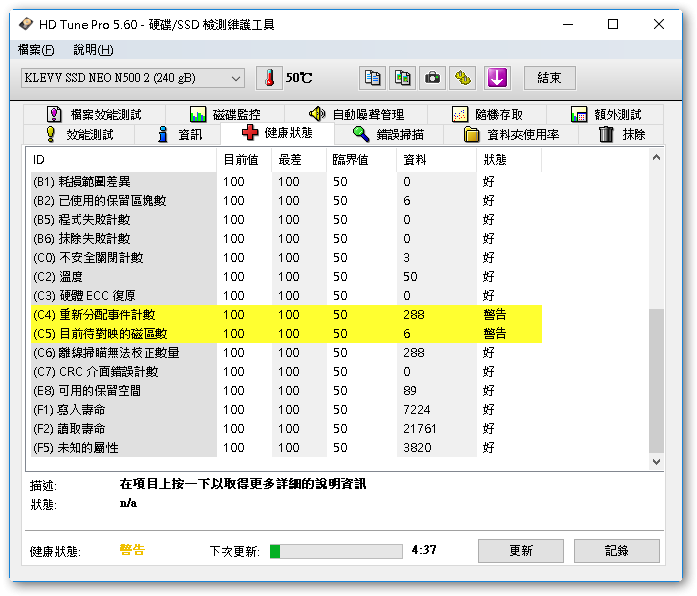Image resolution: width=697 pixels, height=596 pixels.
Task: Click the 資料 column header
Action: [436, 160]
